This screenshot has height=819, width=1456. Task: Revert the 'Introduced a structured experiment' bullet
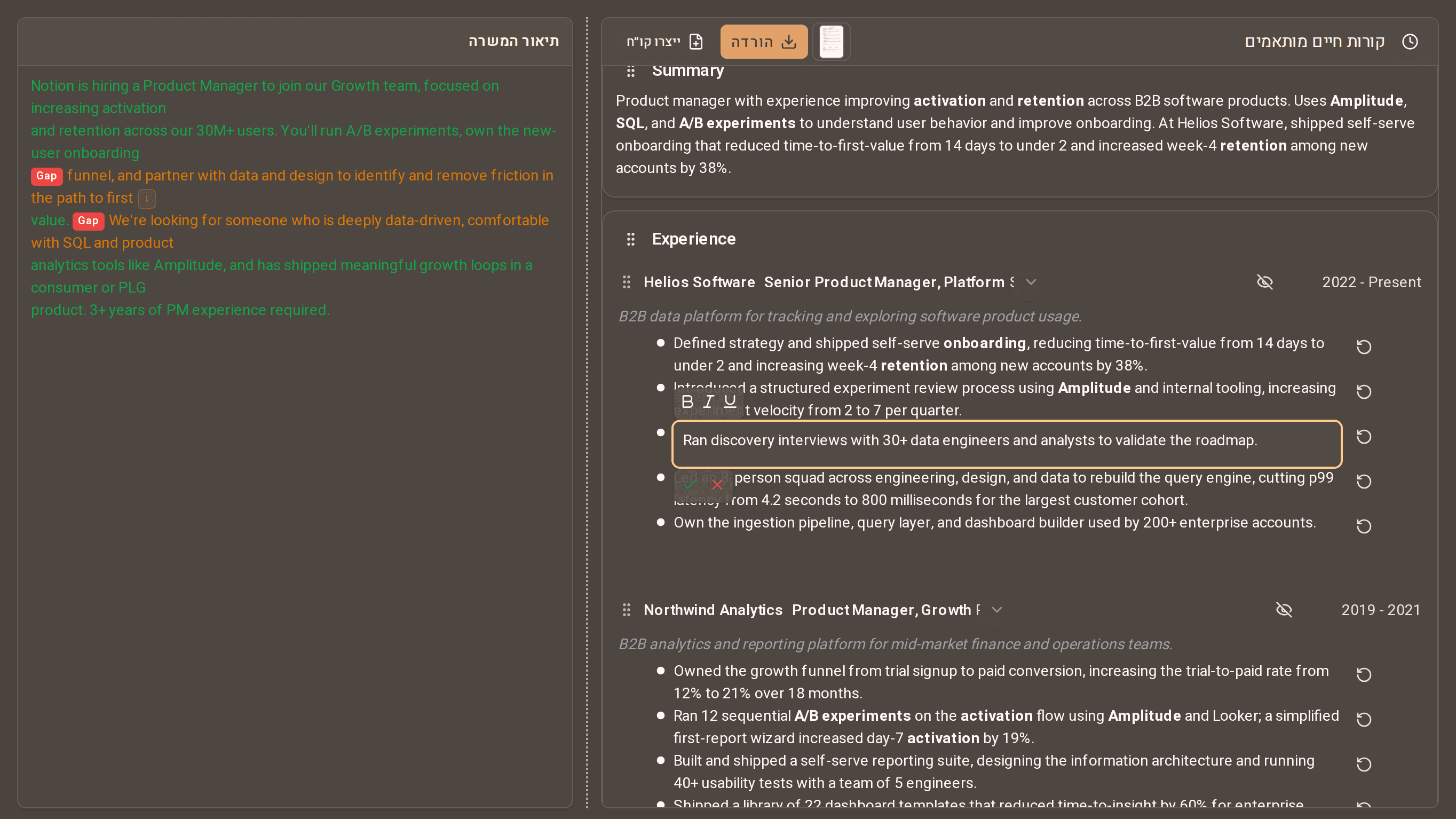(x=1364, y=392)
